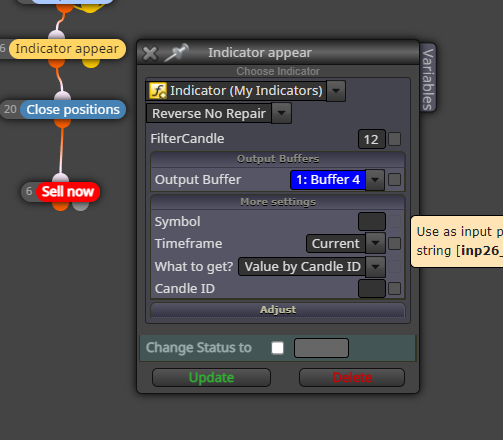
Task: Click the Candle ID input field
Action: coord(372,289)
